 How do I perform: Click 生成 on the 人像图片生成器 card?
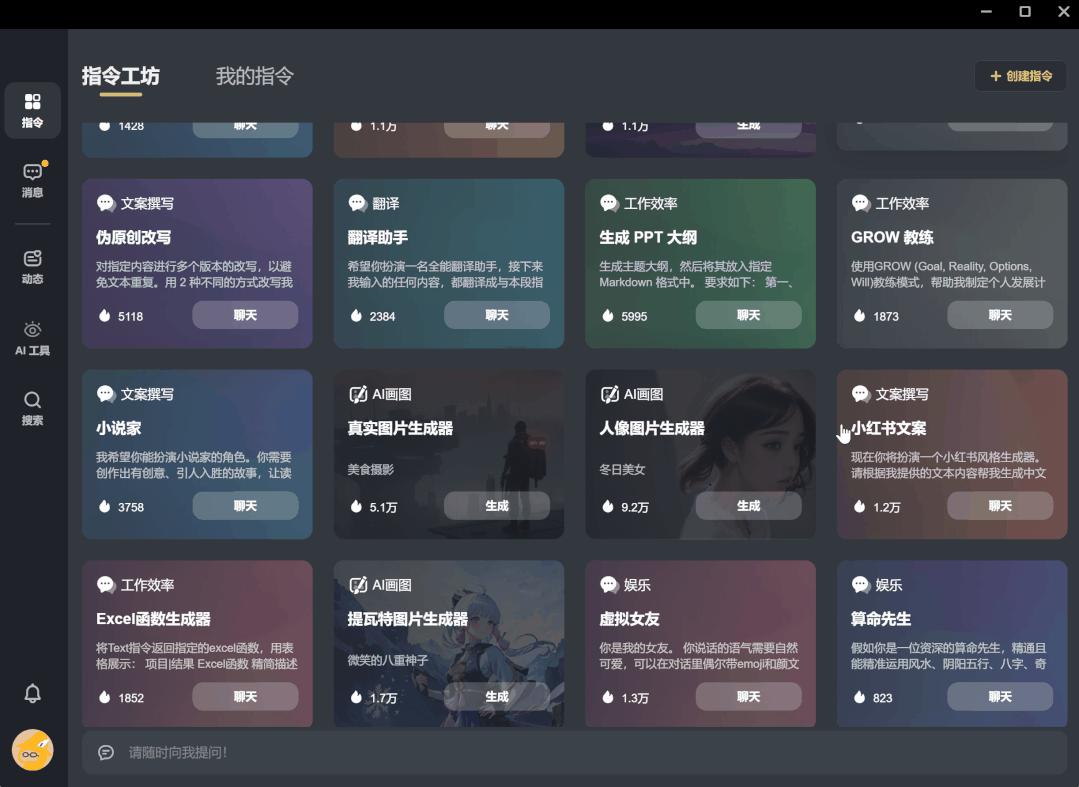point(748,506)
